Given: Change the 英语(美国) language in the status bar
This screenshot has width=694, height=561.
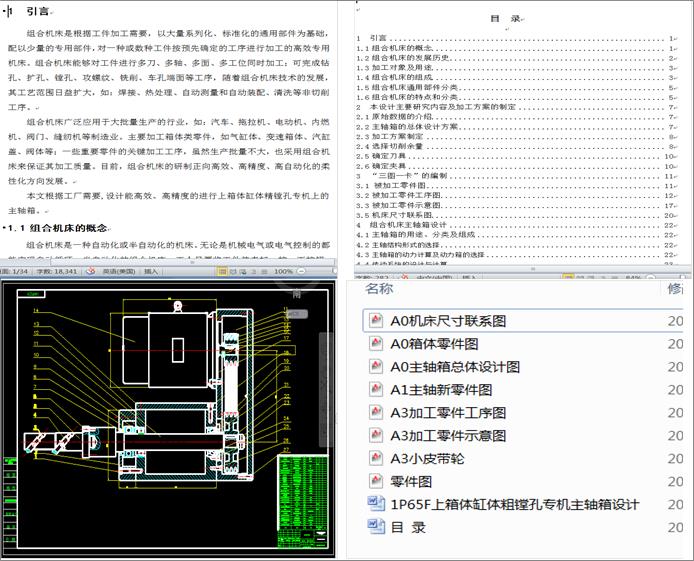Looking at the screenshot, I should click(x=119, y=271).
